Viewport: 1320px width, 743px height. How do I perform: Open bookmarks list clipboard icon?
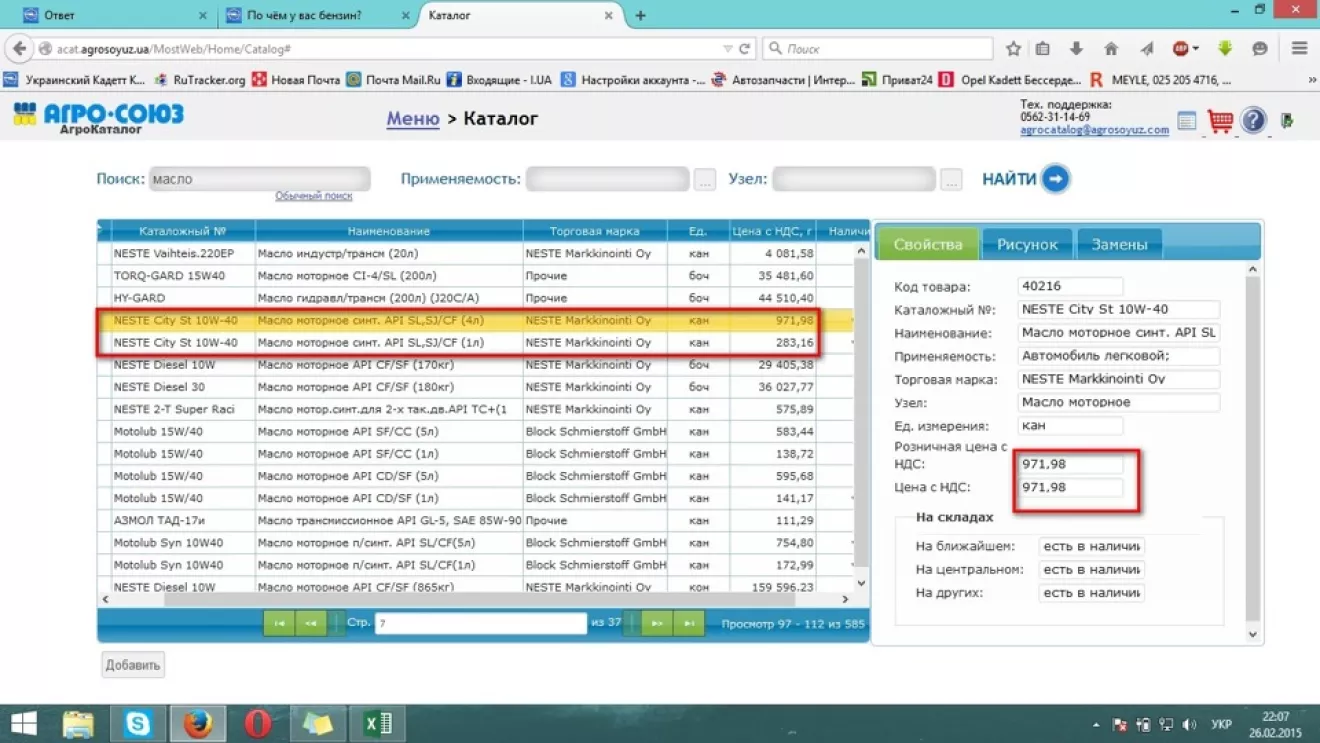click(x=1043, y=48)
